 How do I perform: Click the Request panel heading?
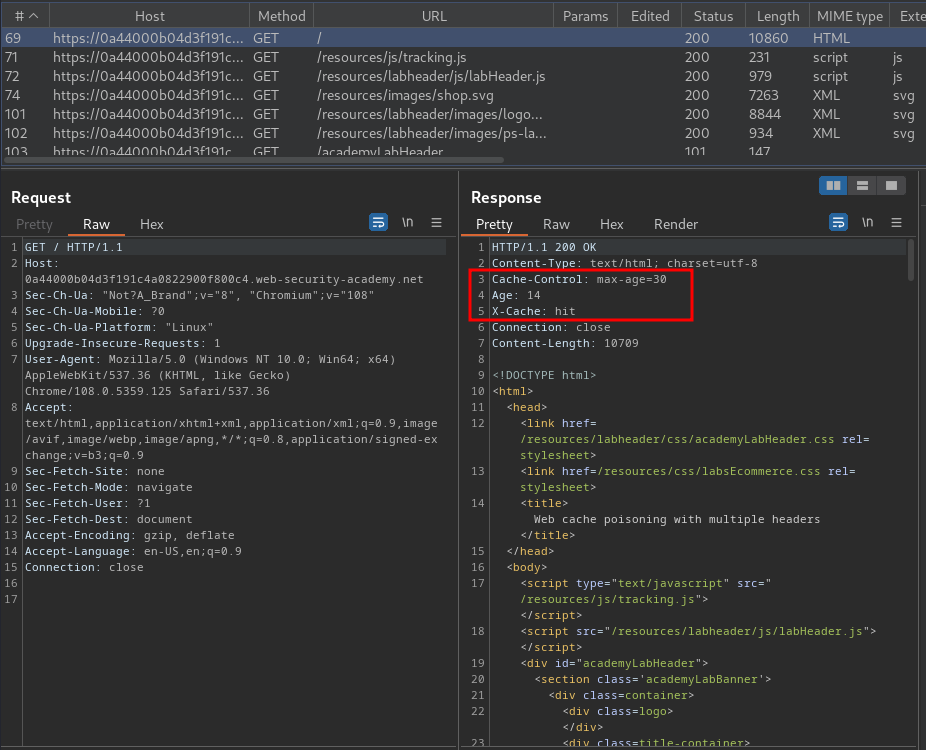(x=41, y=197)
